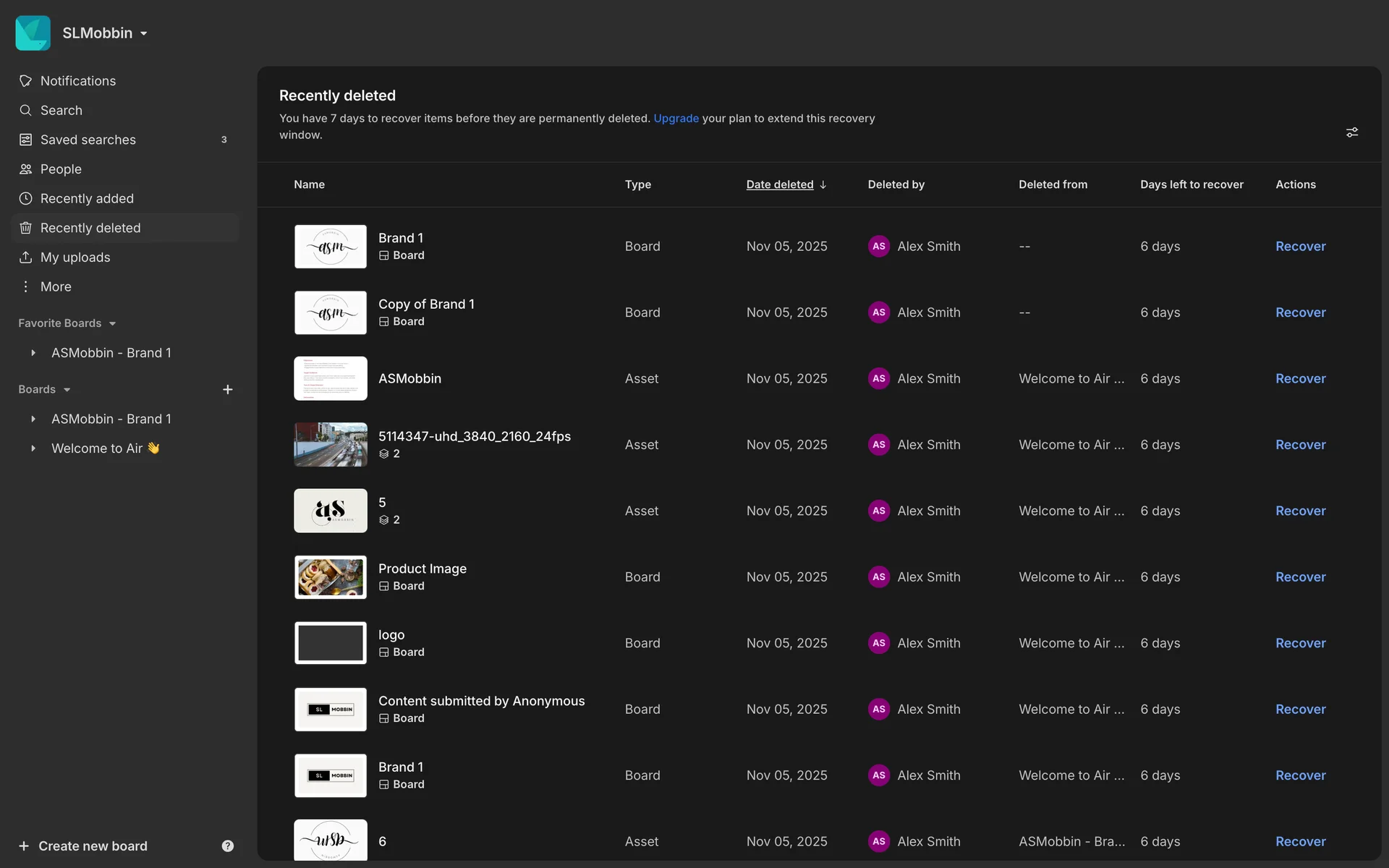This screenshot has height=868, width=1389.
Task: Open the More menu in the sidebar
Action: click(x=55, y=286)
